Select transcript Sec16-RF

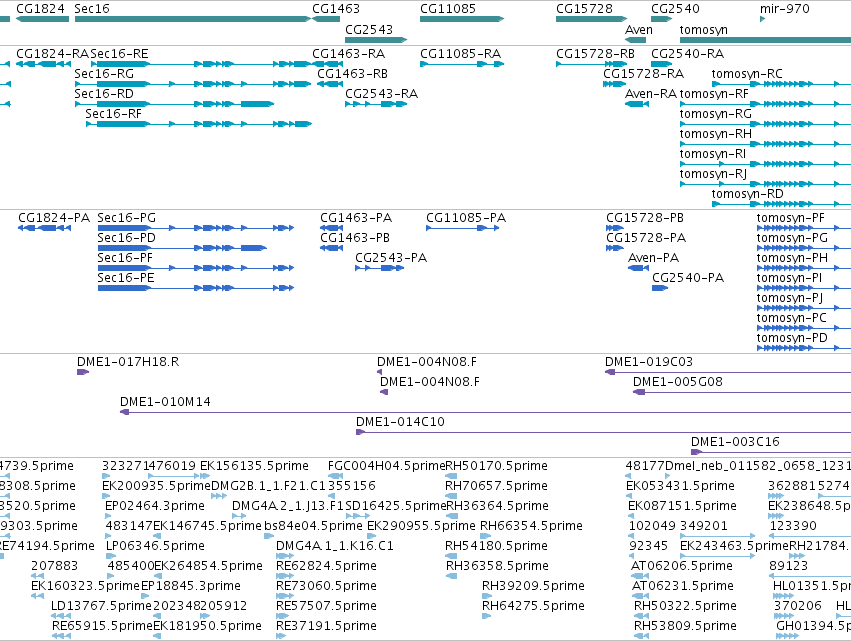[x=113, y=114]
